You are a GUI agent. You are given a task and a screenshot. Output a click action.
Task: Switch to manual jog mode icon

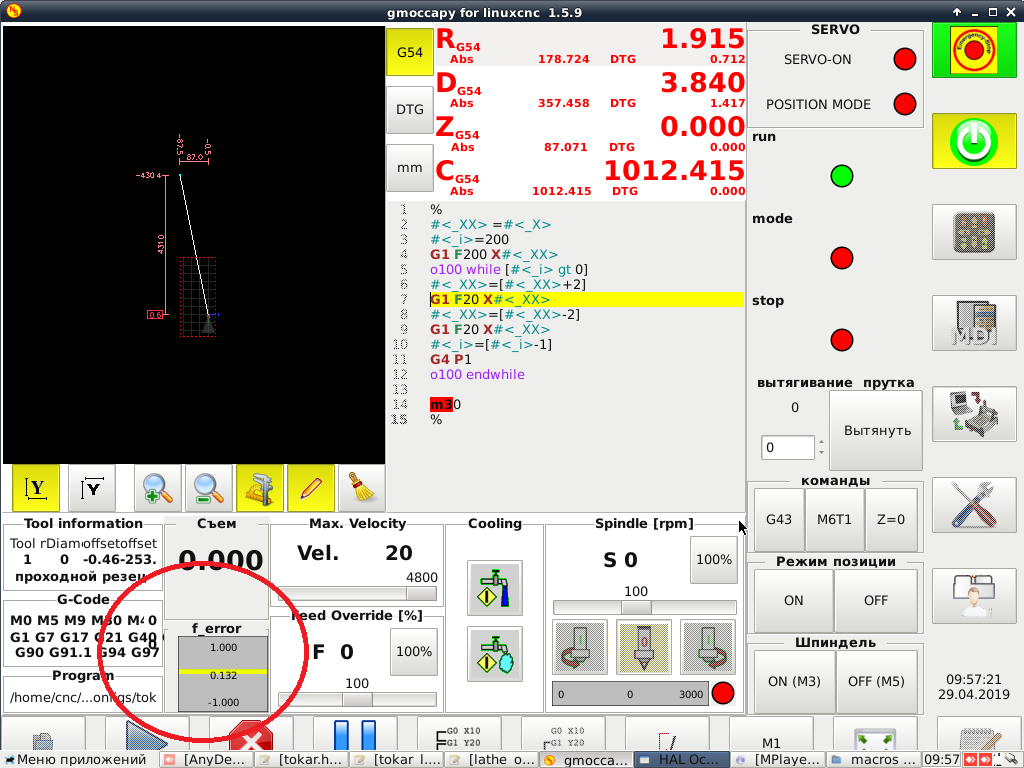click(974, 232)
